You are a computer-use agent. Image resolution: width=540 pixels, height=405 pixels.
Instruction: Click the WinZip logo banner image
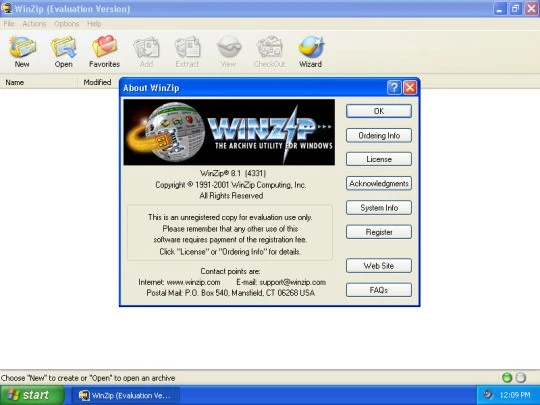point(229,132)
